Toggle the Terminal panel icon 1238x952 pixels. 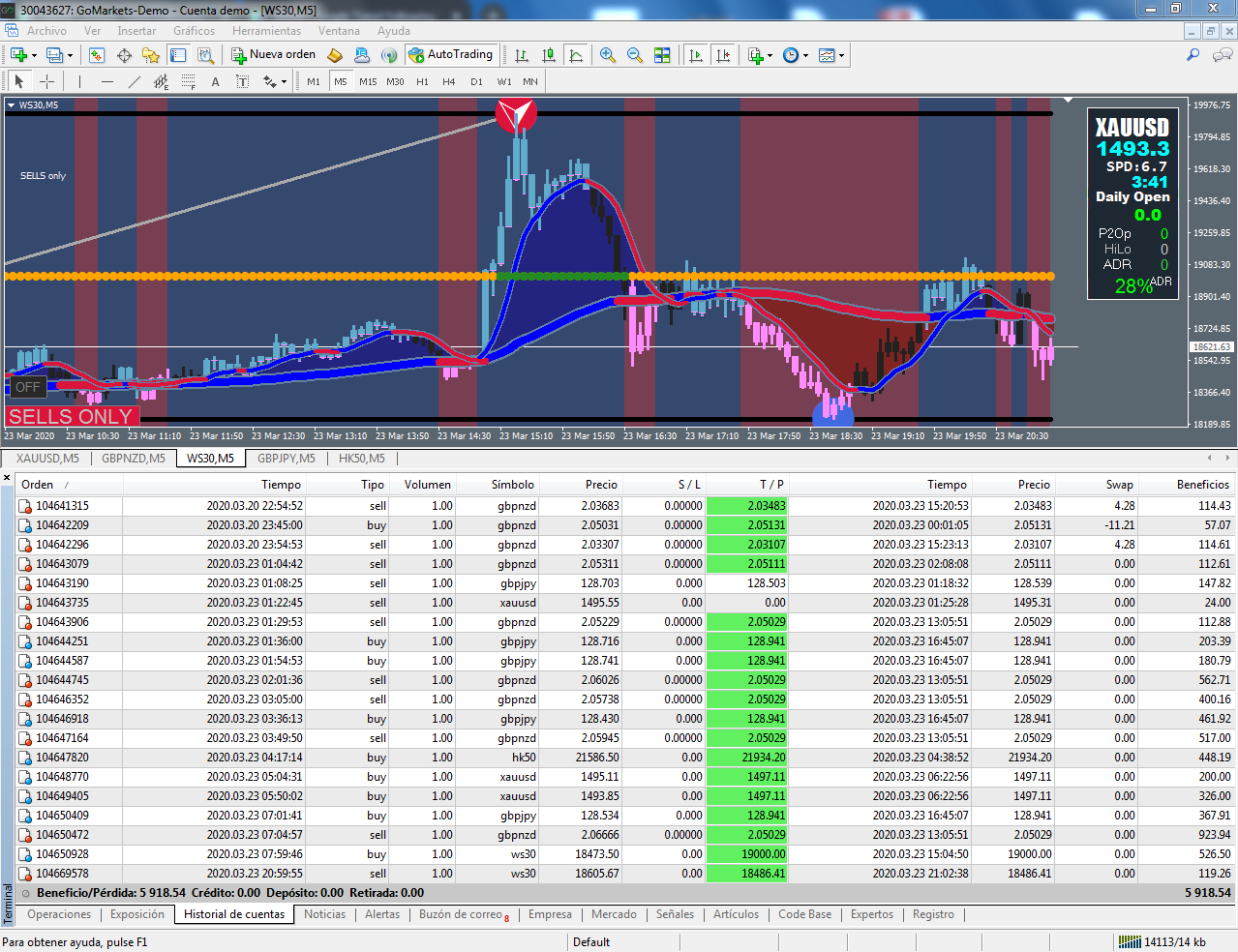click(178, 55)
